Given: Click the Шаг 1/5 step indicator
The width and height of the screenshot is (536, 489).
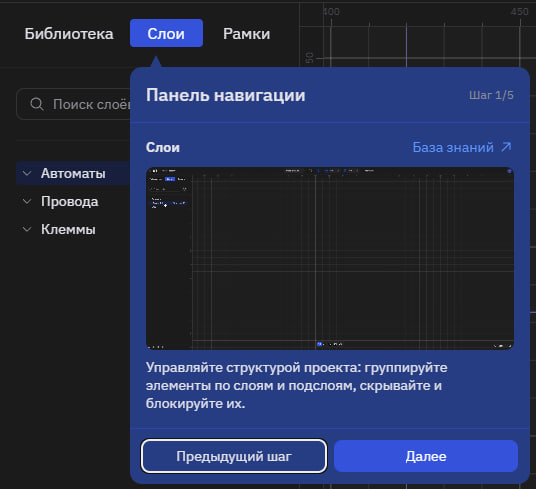Looking at the screenshot, I should click(x=491, y=95).
